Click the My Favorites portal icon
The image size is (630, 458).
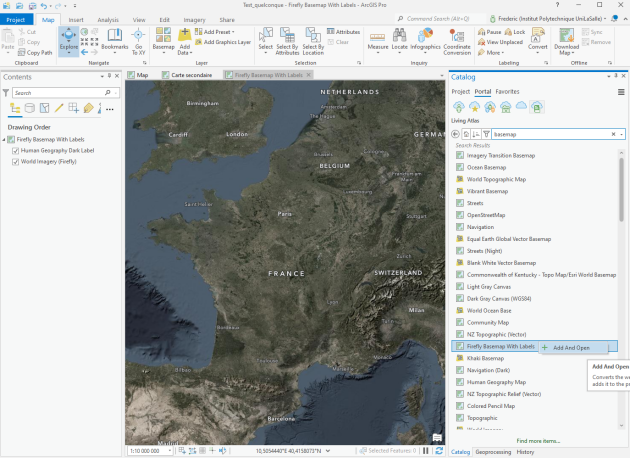pyautogui.click(x=475, y=107)
